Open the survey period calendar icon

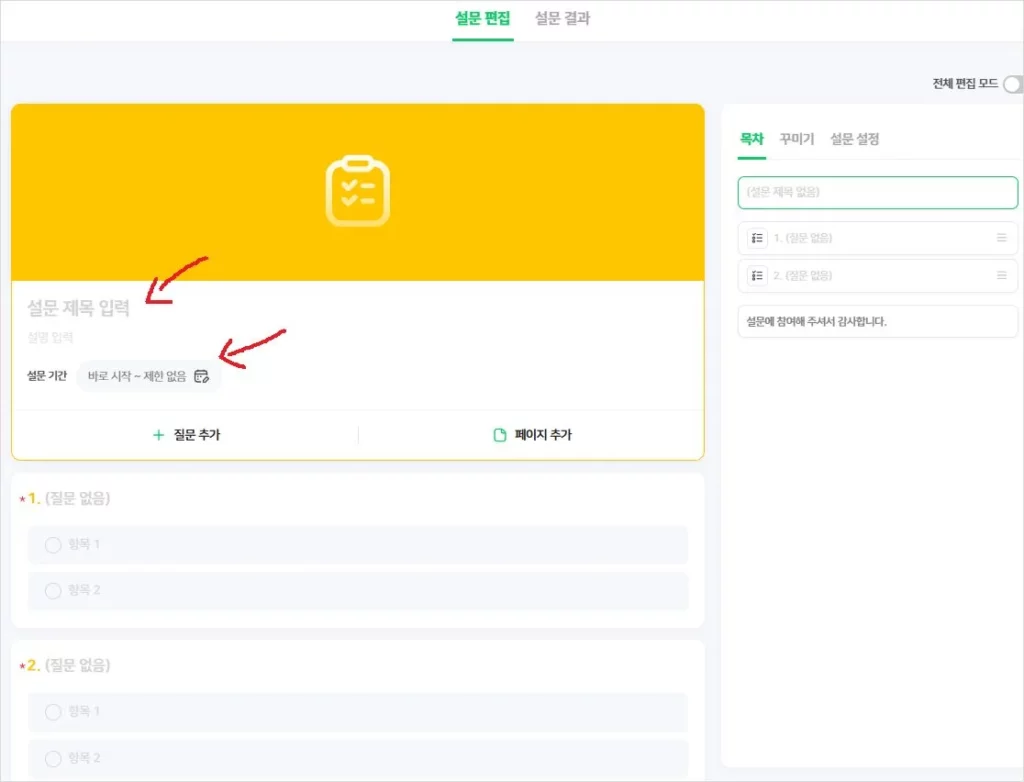(201, 376)
